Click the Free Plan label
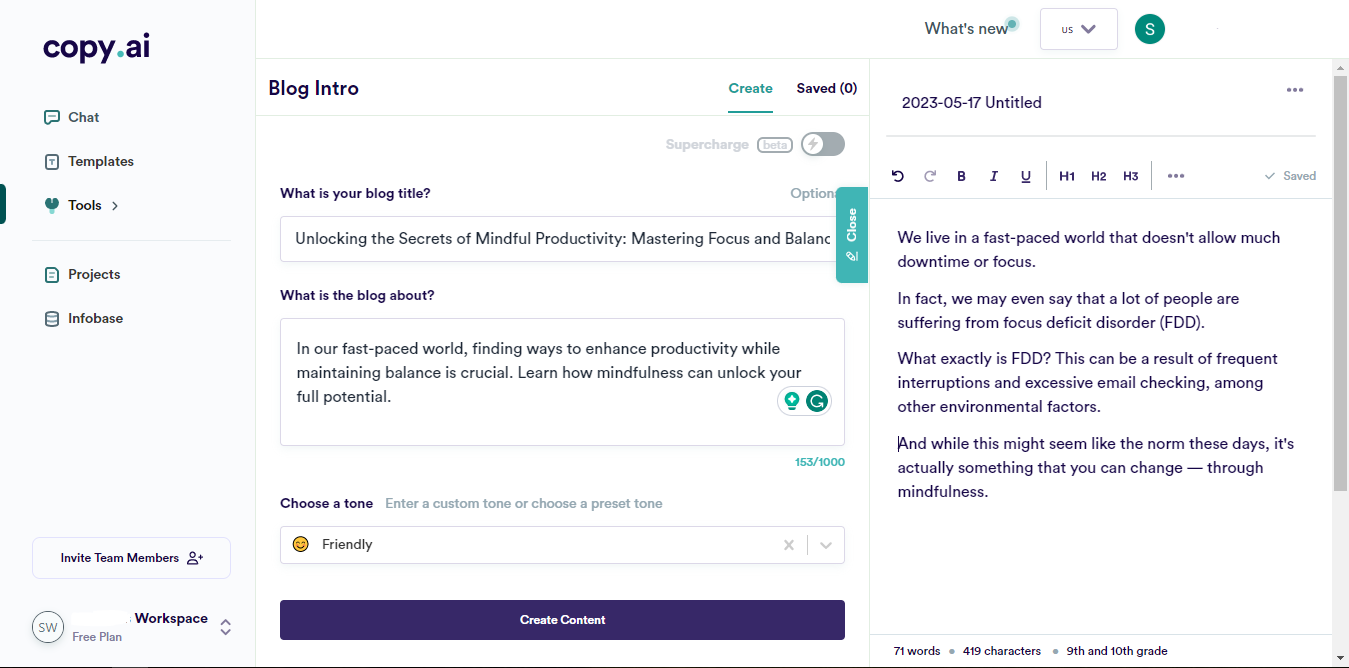The width and height of the screenshot is (1349, 668). coord(97,637)
